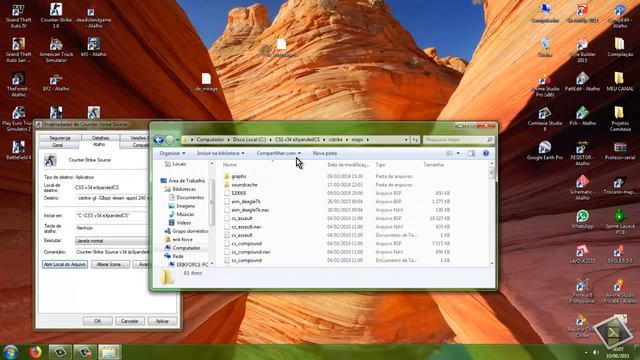Select TheForest - Atalho desktop icon
The width and height of the screenshot is (640, 360).
tap(18, 84)
